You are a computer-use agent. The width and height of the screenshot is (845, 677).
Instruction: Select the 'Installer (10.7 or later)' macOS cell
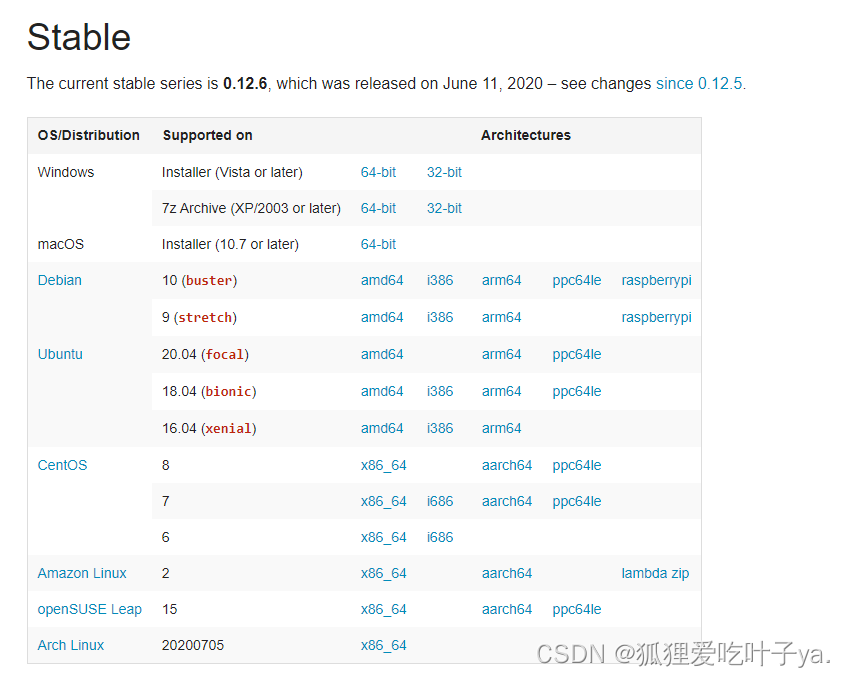[230, 244]
